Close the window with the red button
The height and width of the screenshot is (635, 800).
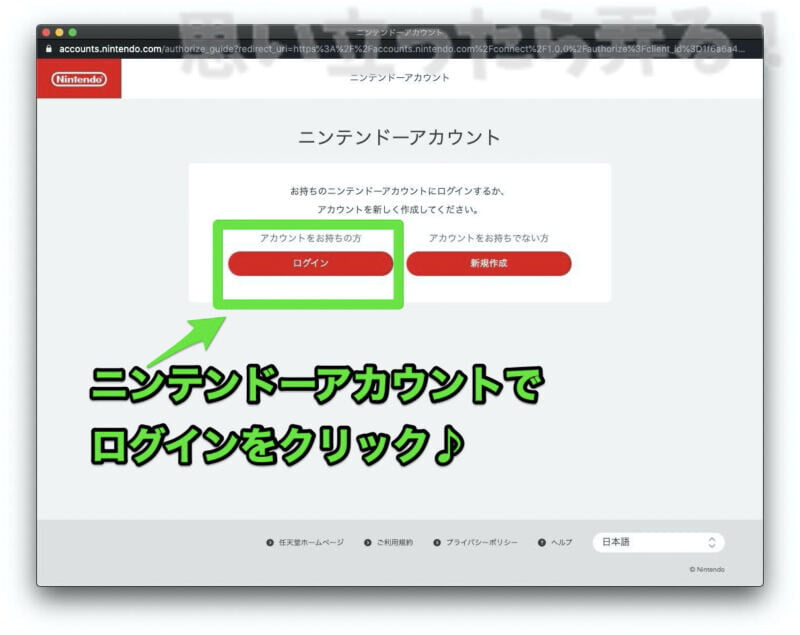coord(46,33)
